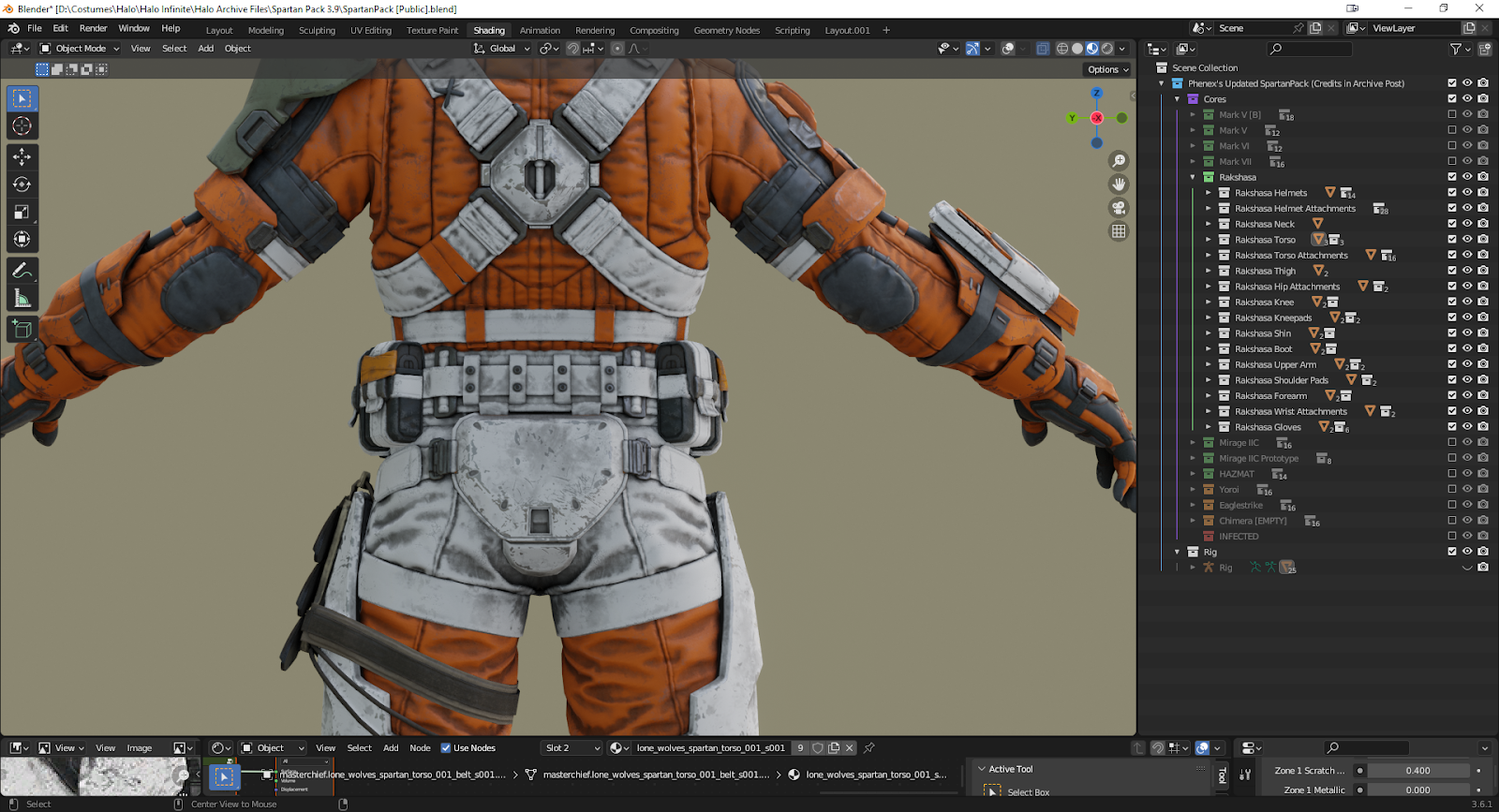The image size is (1499, 812).
Task: Pin the node editor material
Action: [869, 748]
